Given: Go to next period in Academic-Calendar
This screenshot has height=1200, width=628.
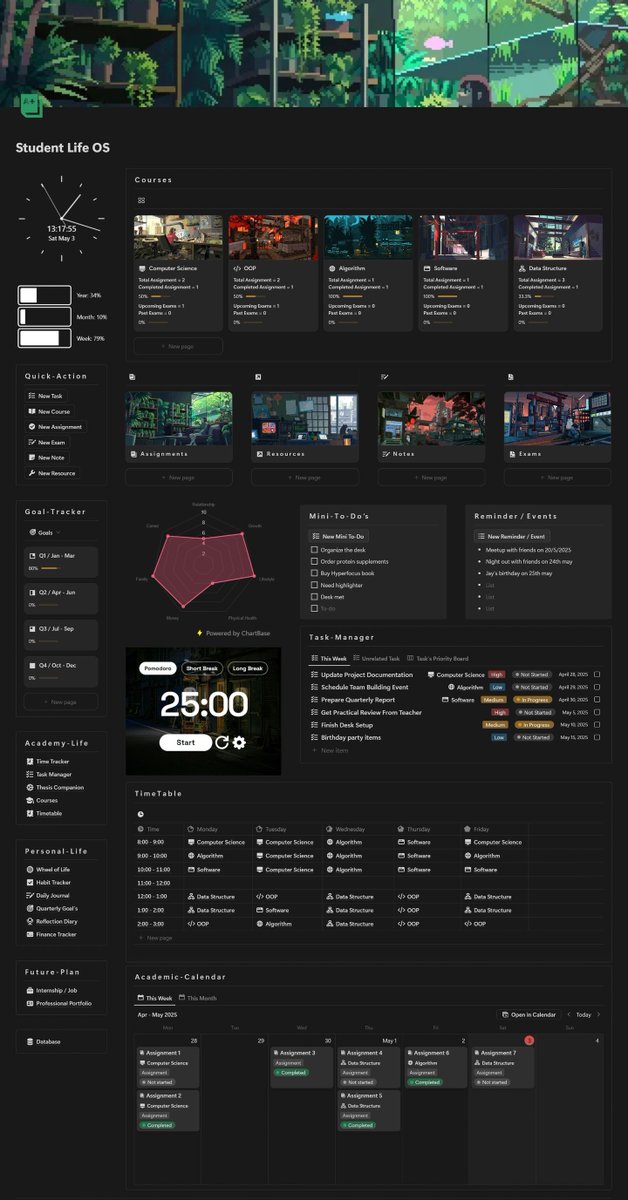Looking at the screenshot, I should (599, 1014).
